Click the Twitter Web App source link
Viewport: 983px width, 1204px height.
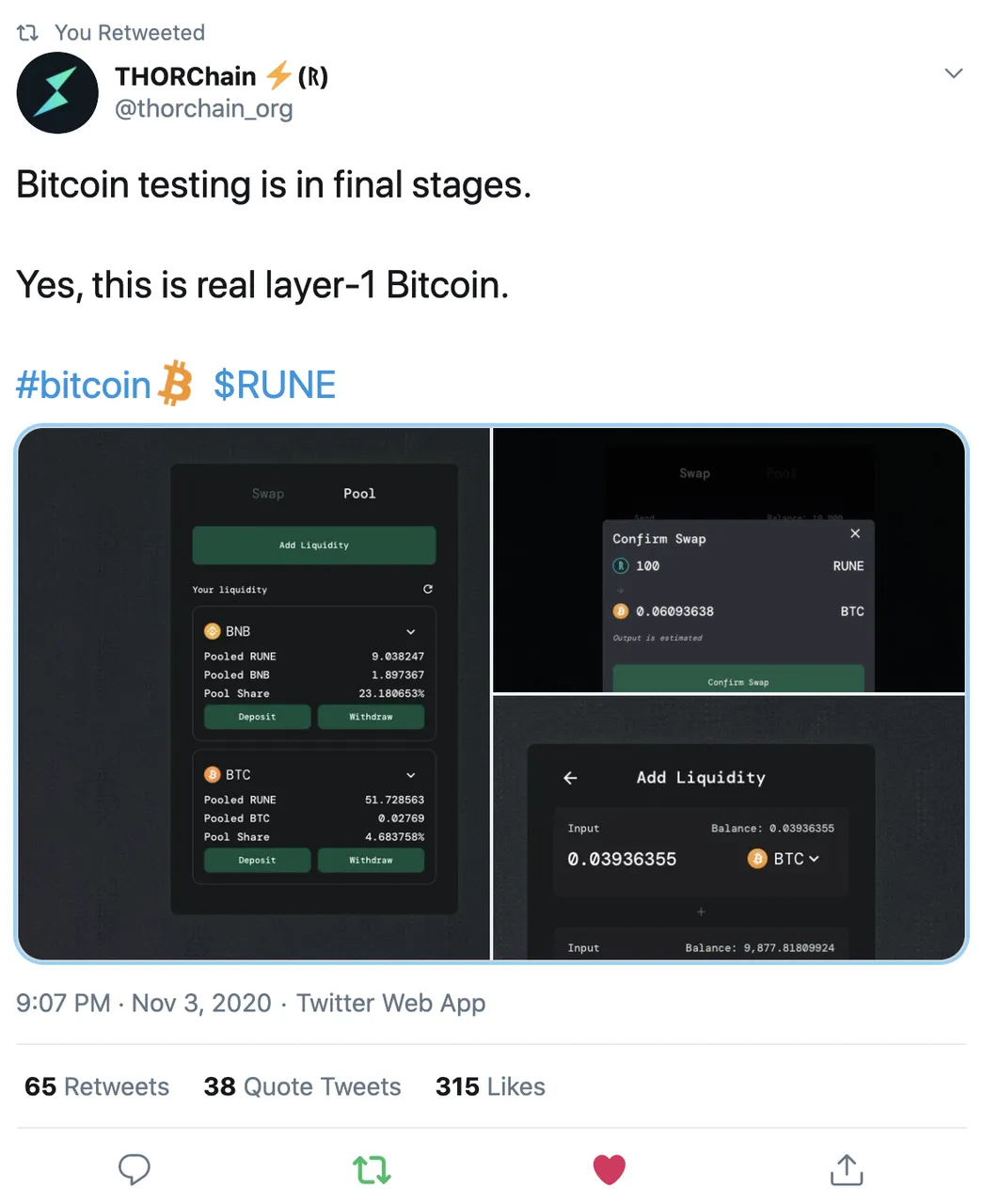(x=391, y=1003)
